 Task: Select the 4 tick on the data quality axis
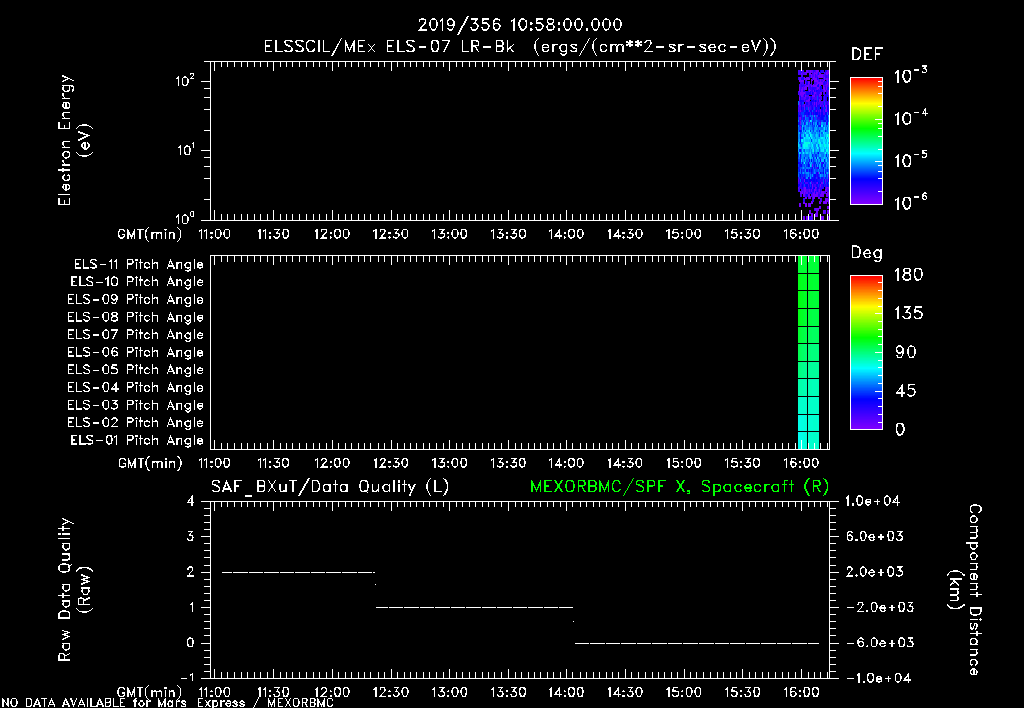point(190,501)
